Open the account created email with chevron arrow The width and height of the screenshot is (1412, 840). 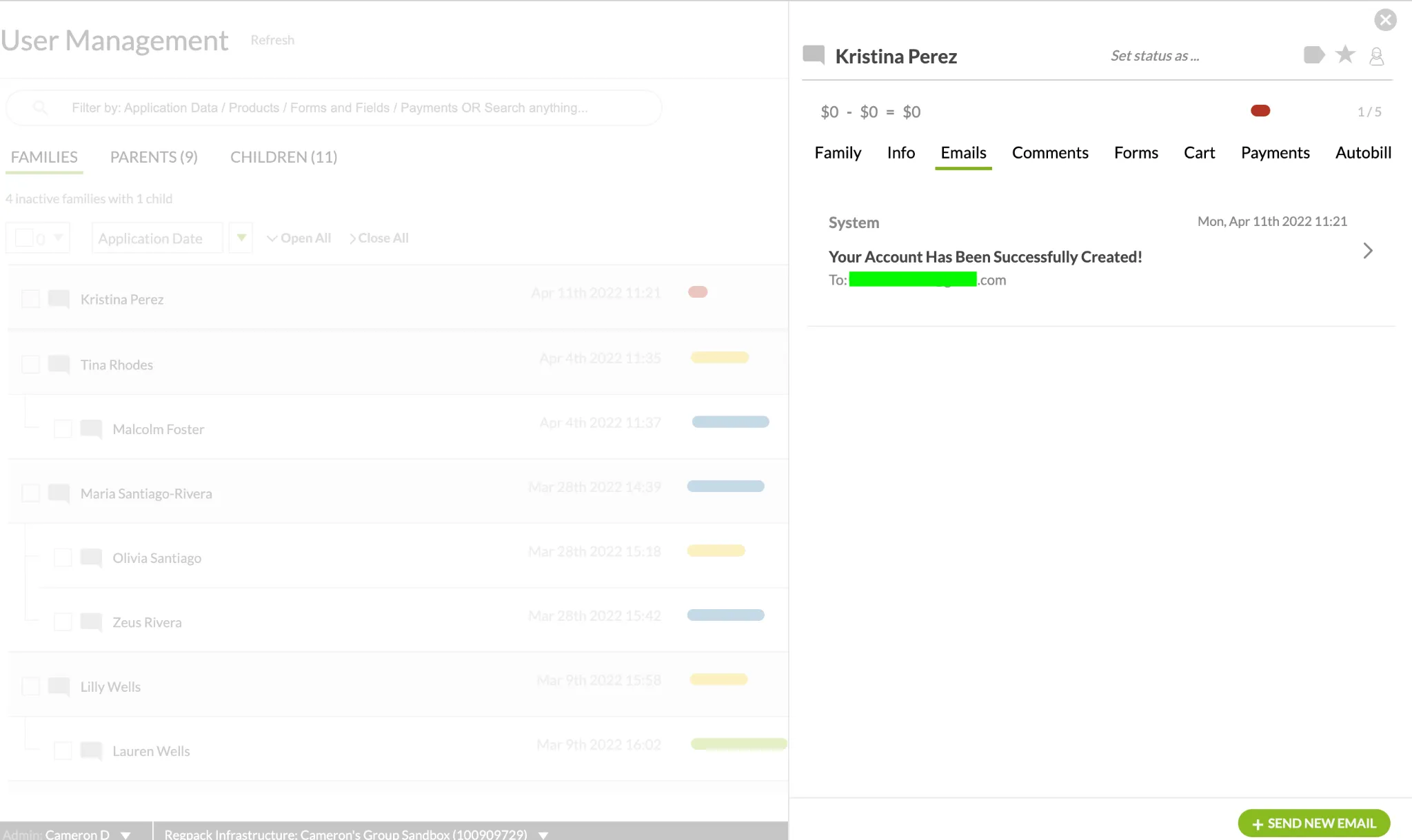point(1368,251)
